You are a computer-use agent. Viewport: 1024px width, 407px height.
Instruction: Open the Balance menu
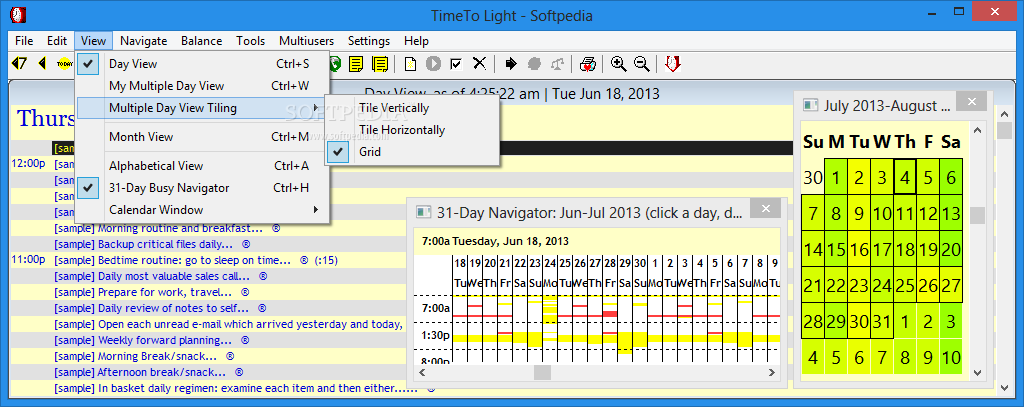[x=202, y=41]
